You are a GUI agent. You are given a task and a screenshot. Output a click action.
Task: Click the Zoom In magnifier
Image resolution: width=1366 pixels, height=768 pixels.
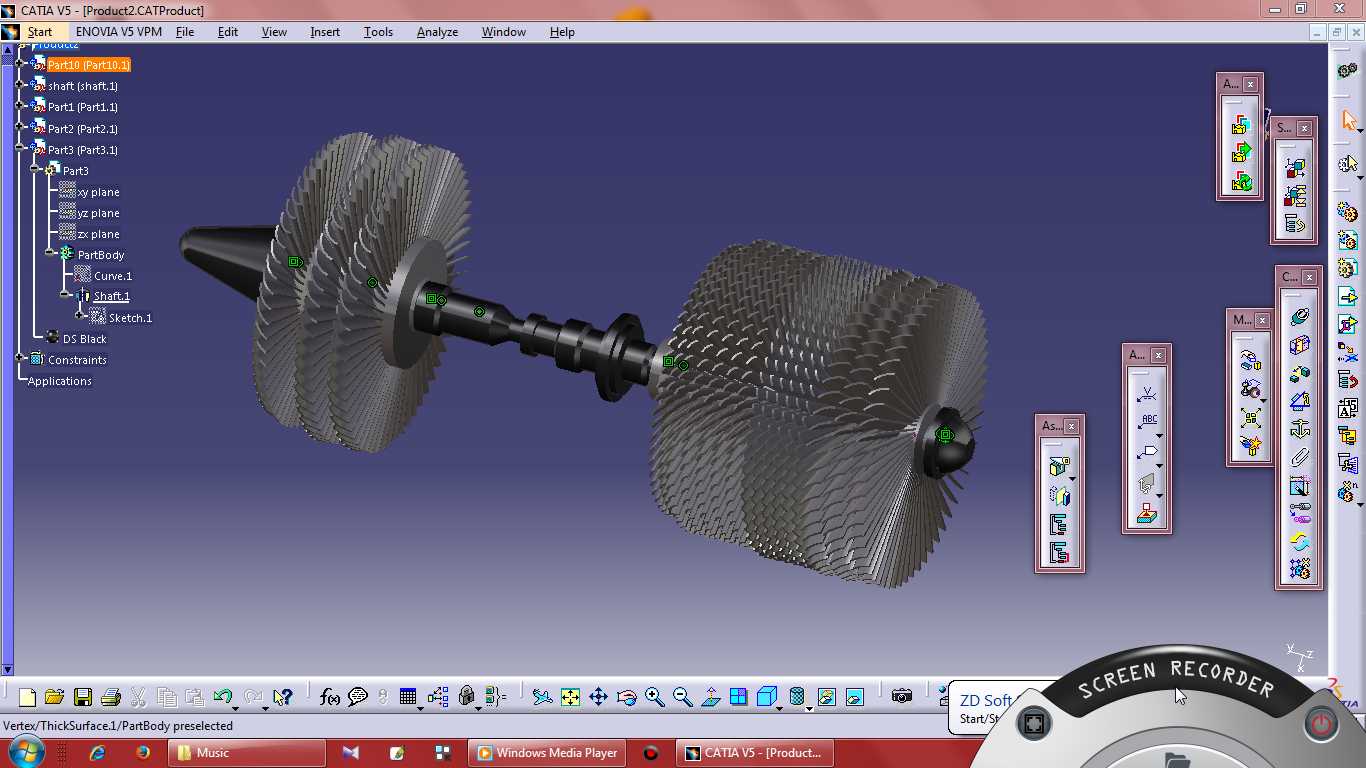pos(655,697)
